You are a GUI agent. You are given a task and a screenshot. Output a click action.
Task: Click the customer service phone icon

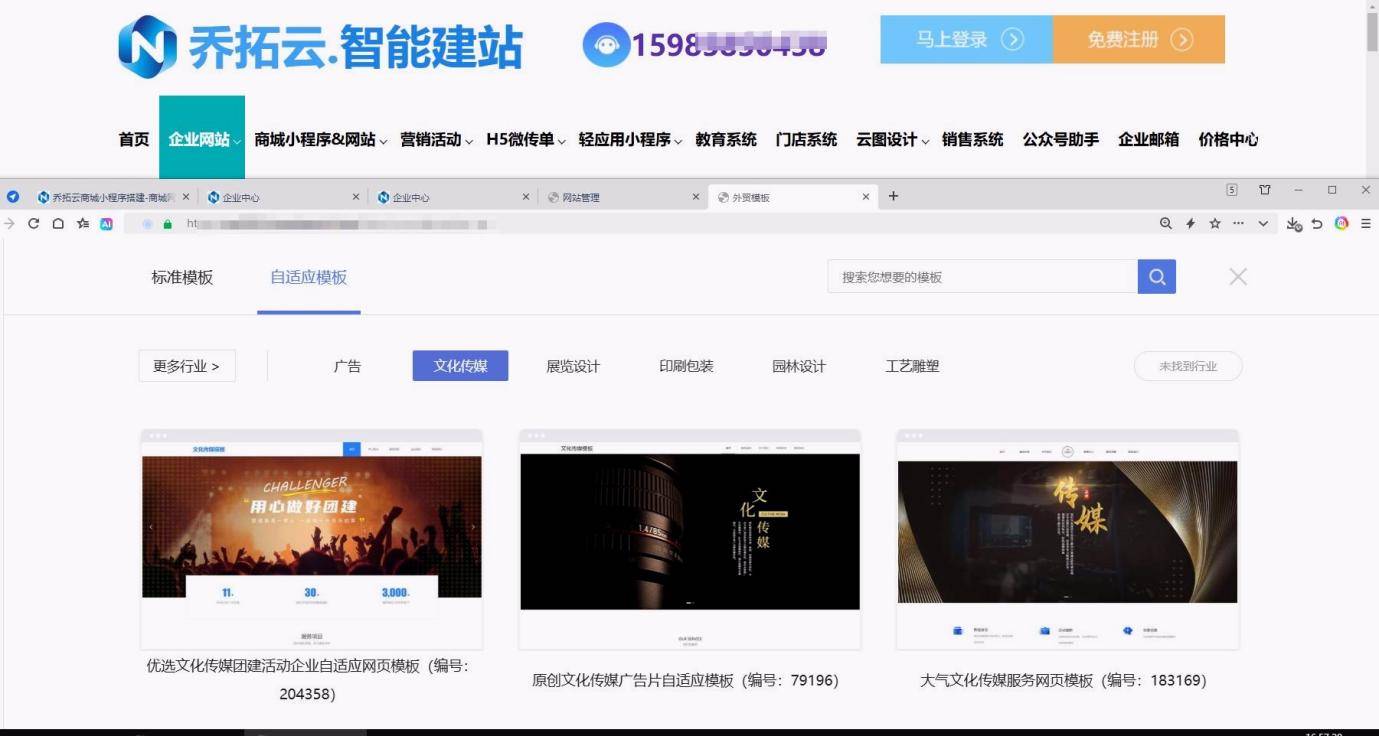click(606, 44)
